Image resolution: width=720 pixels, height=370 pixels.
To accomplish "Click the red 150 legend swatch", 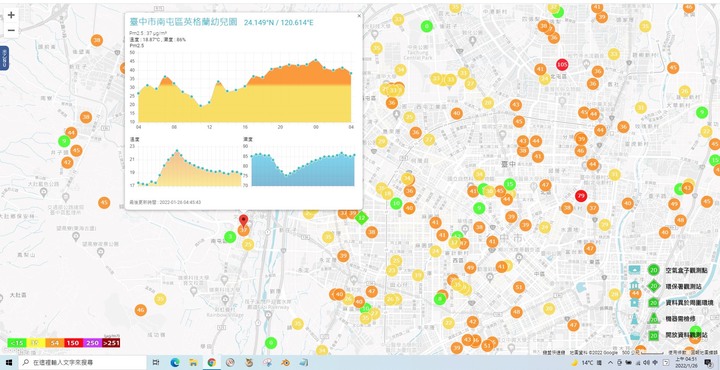I will [73, 343].
